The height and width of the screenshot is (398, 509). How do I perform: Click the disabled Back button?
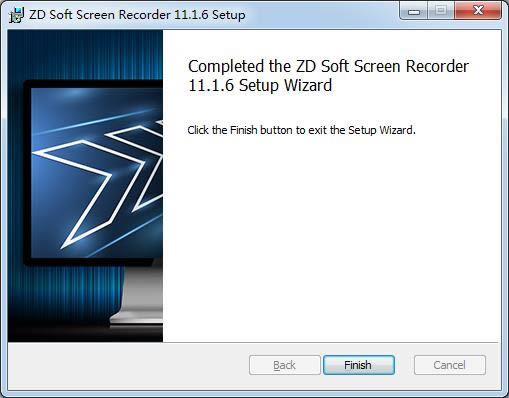284,365
